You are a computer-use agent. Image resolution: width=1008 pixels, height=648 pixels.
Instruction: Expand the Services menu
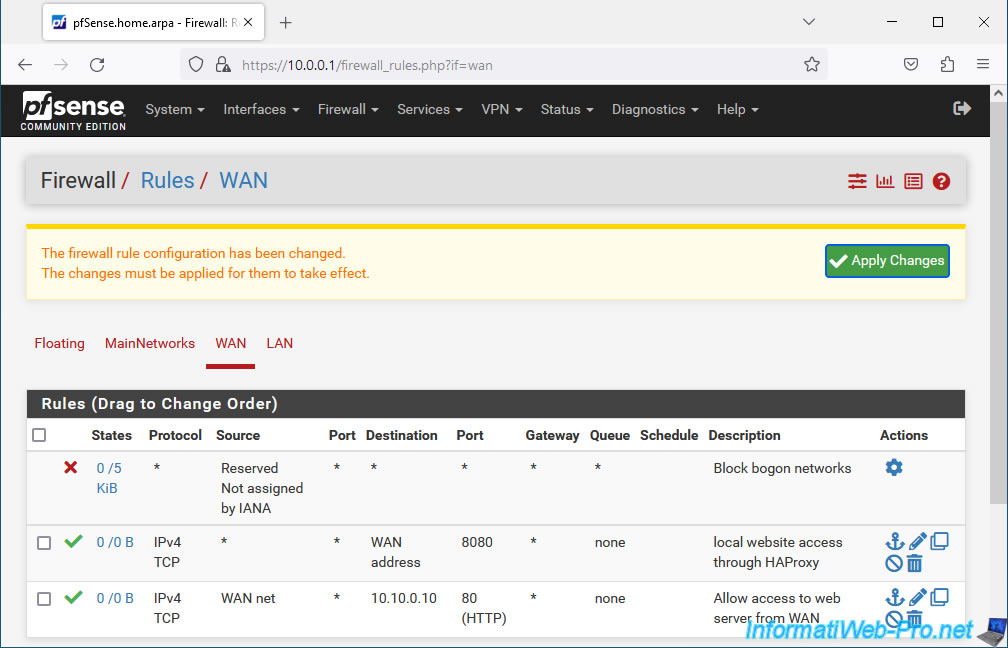(x=429, y=110)
